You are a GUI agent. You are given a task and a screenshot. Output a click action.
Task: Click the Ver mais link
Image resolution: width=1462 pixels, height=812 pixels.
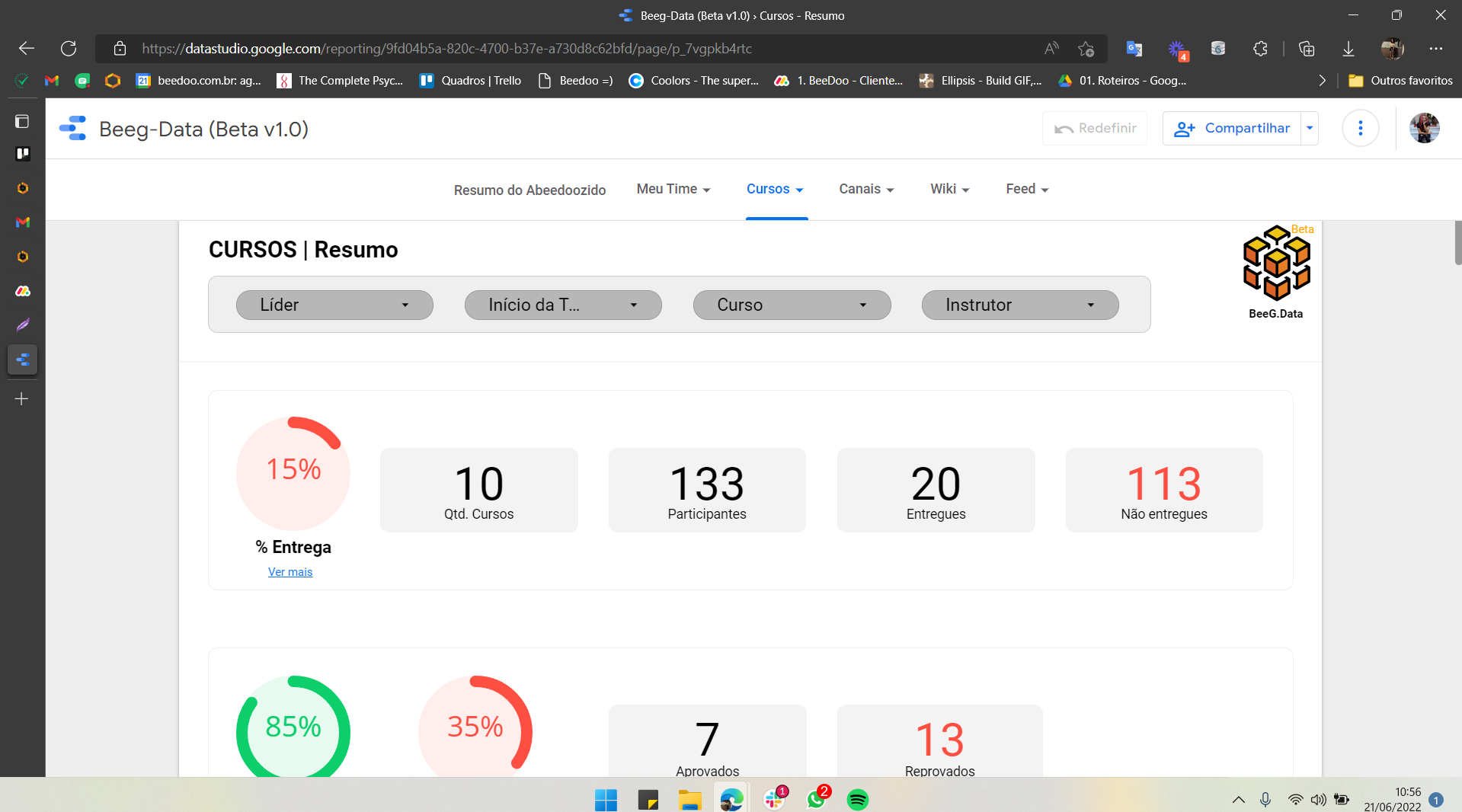(290, 572)
